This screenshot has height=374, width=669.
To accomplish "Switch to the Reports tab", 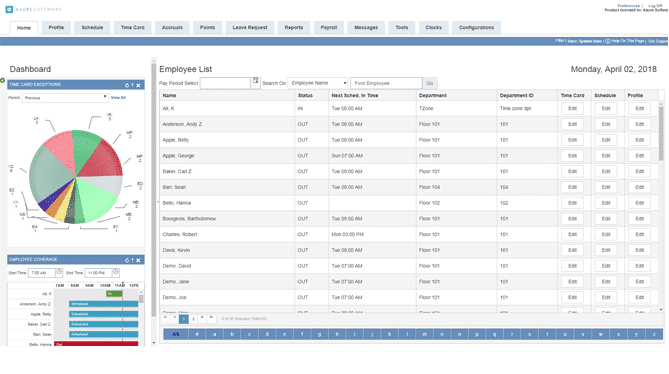I will click(x=294, y=27).
